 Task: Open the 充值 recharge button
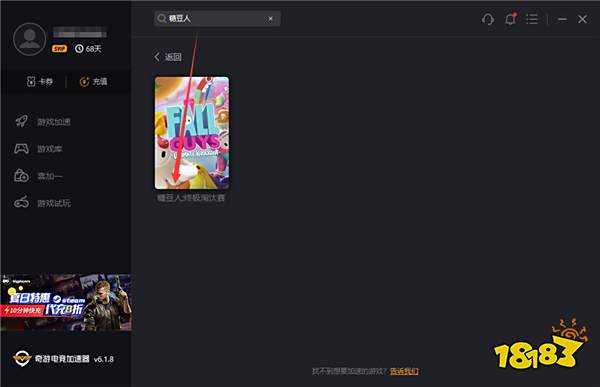tap(93, 81)
